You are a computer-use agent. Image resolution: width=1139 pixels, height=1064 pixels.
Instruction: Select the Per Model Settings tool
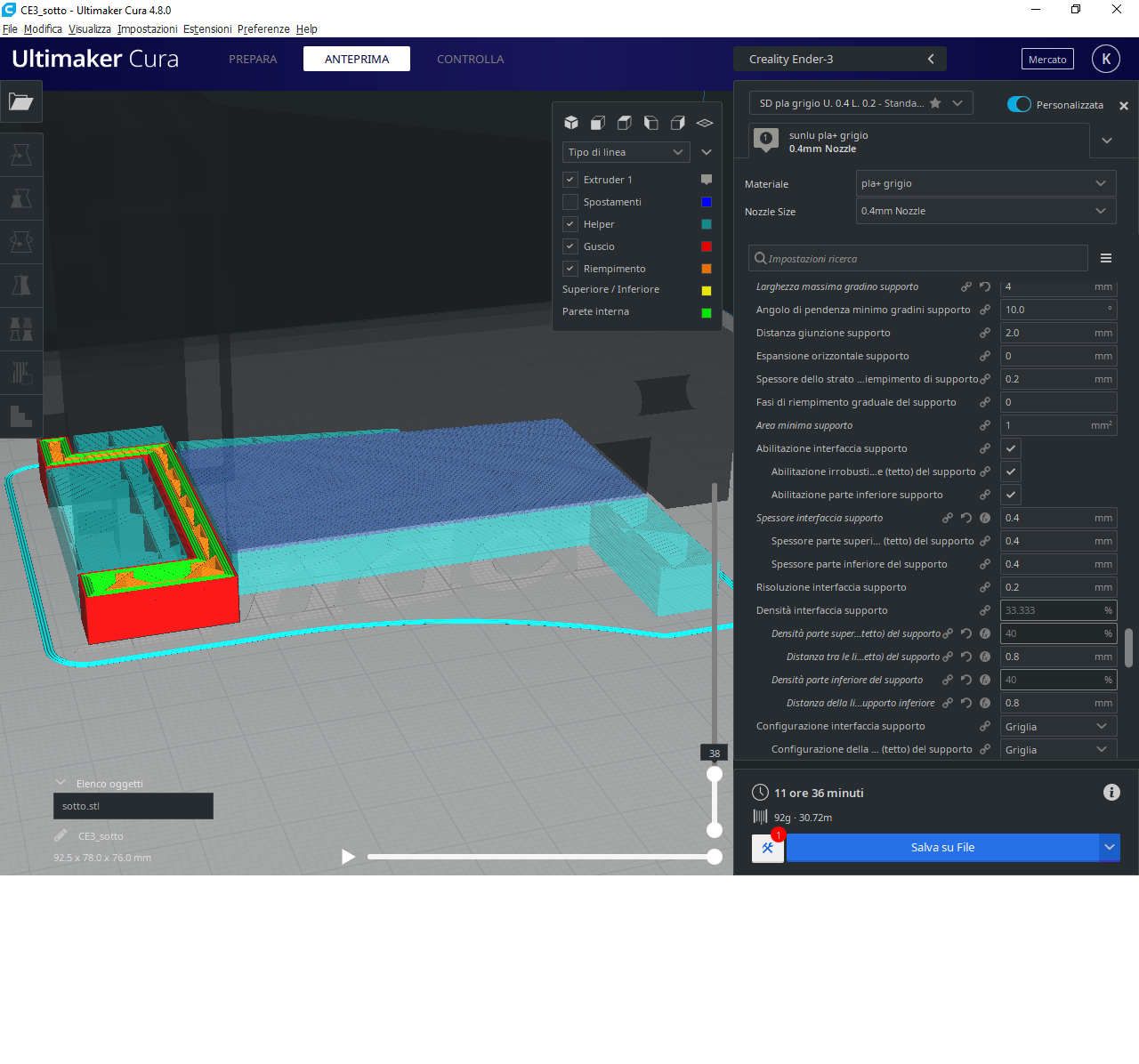point(21,329)
